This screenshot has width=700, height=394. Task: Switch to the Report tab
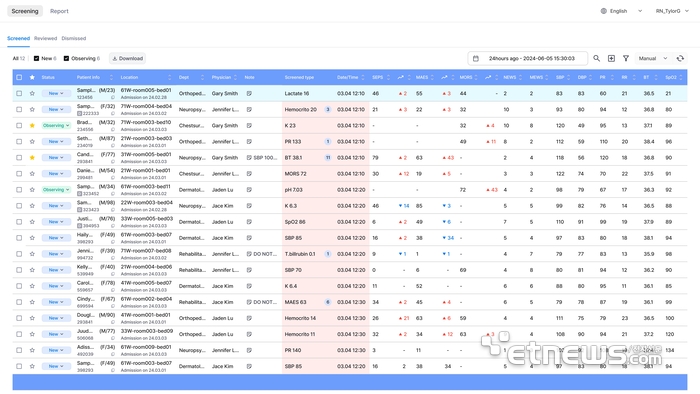point(59,11)
